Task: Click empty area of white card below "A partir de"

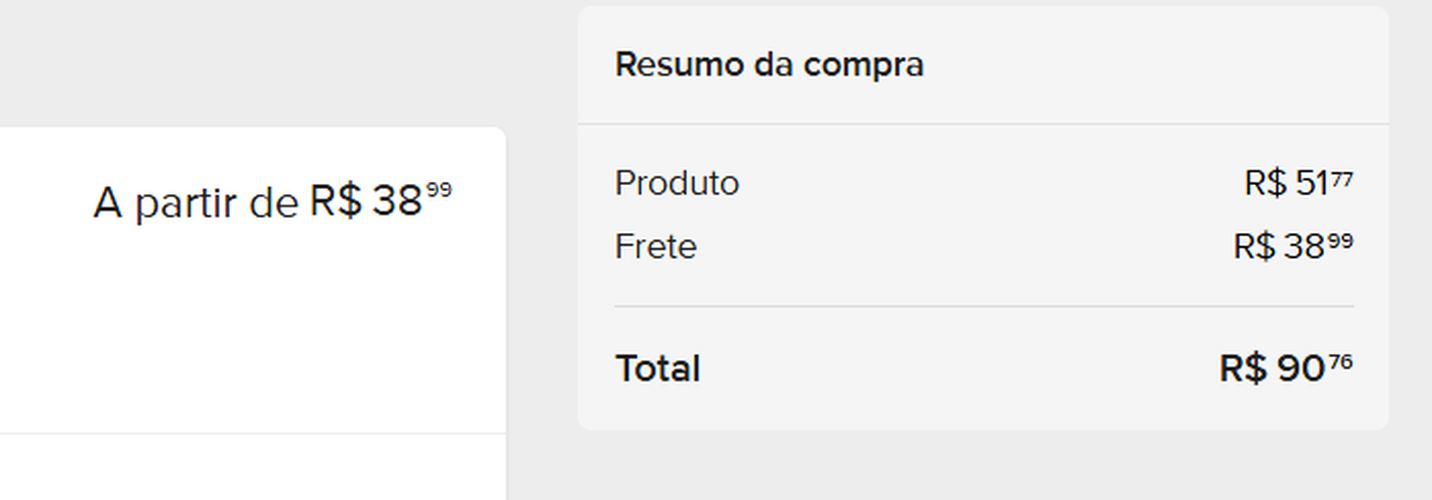Action: coord(250,330)
